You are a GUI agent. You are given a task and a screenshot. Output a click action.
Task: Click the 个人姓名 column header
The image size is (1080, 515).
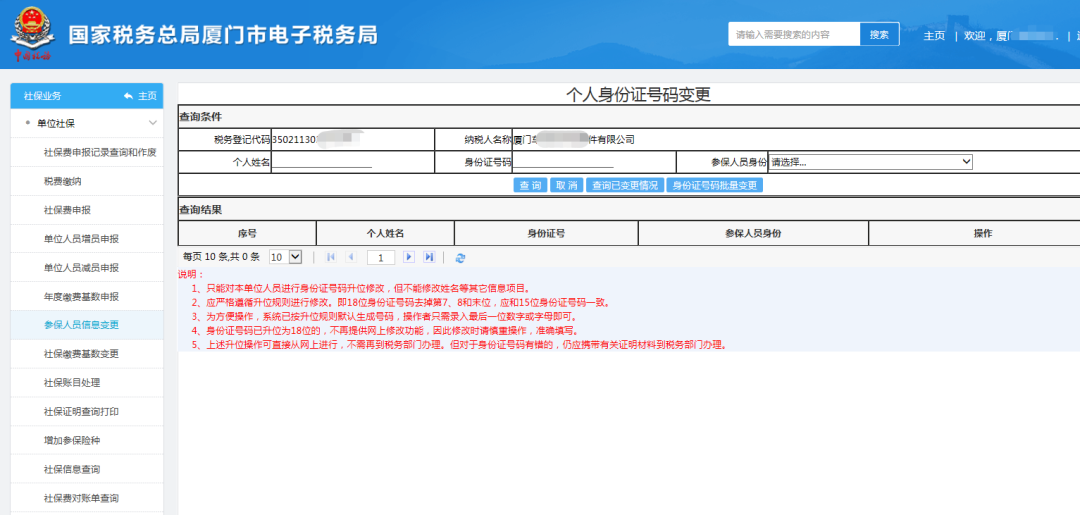(385, 233)
